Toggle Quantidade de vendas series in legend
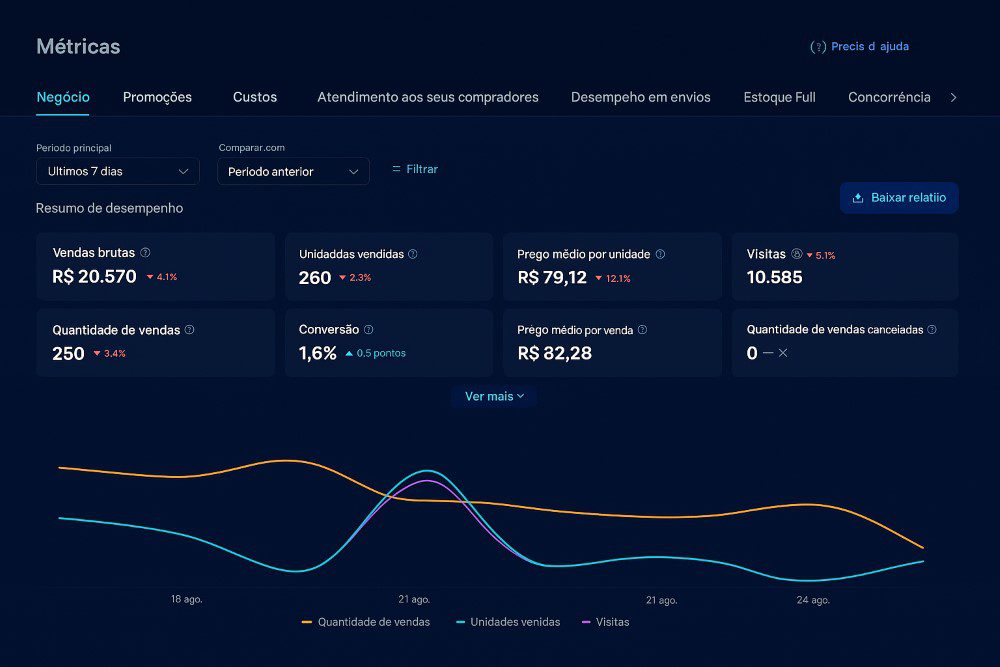Image resolution: width=1000 pixels, height=667 pixels. (x=365, y=622)
